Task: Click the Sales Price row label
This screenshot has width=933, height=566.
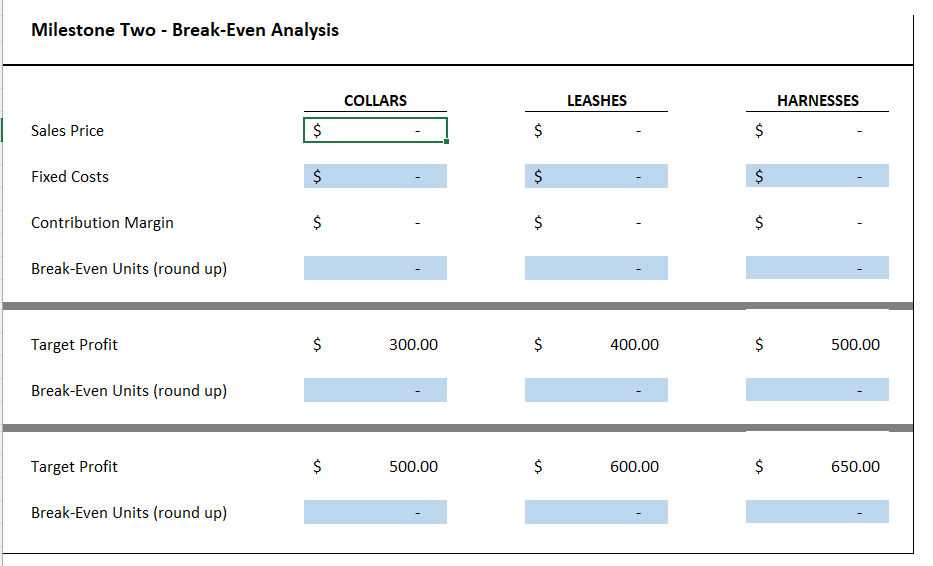Action: click(67, 130)
